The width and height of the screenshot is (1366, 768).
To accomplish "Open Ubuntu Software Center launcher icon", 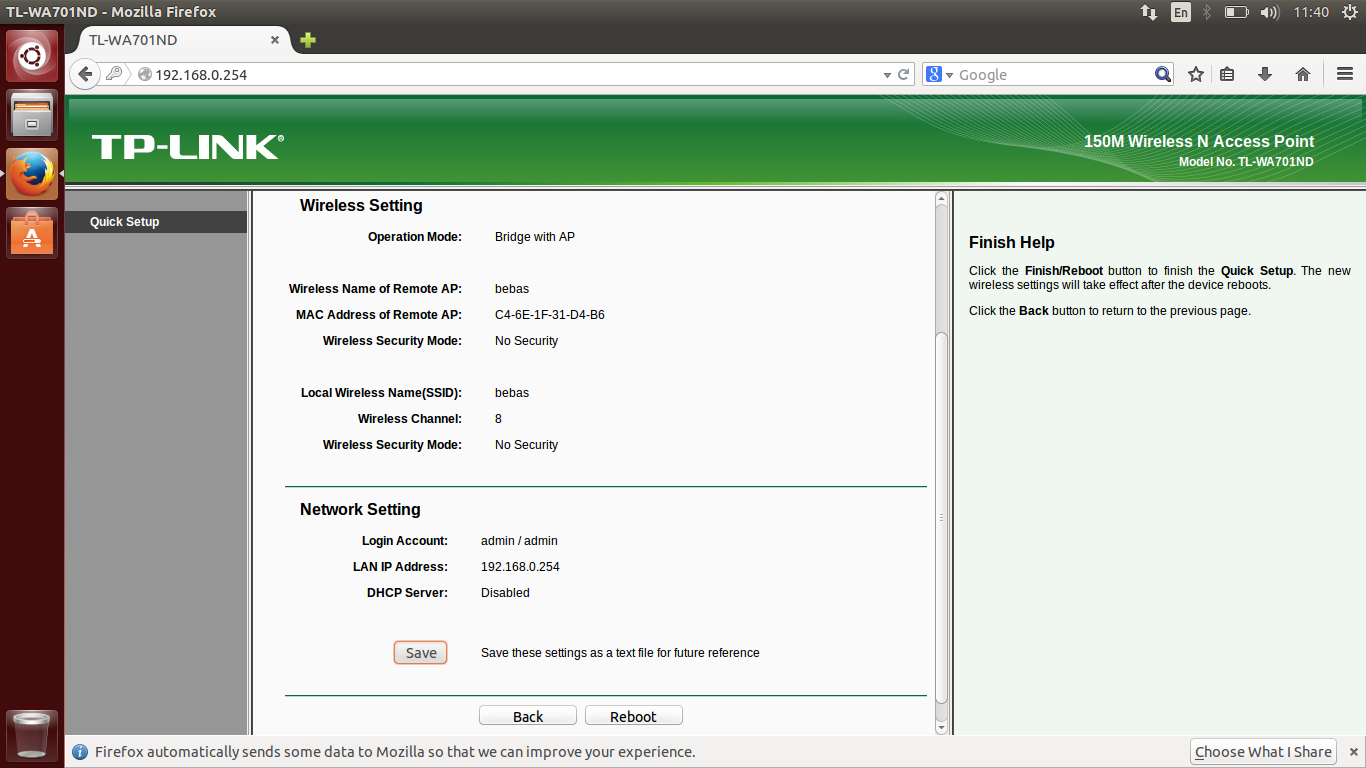I will [32, 232].
